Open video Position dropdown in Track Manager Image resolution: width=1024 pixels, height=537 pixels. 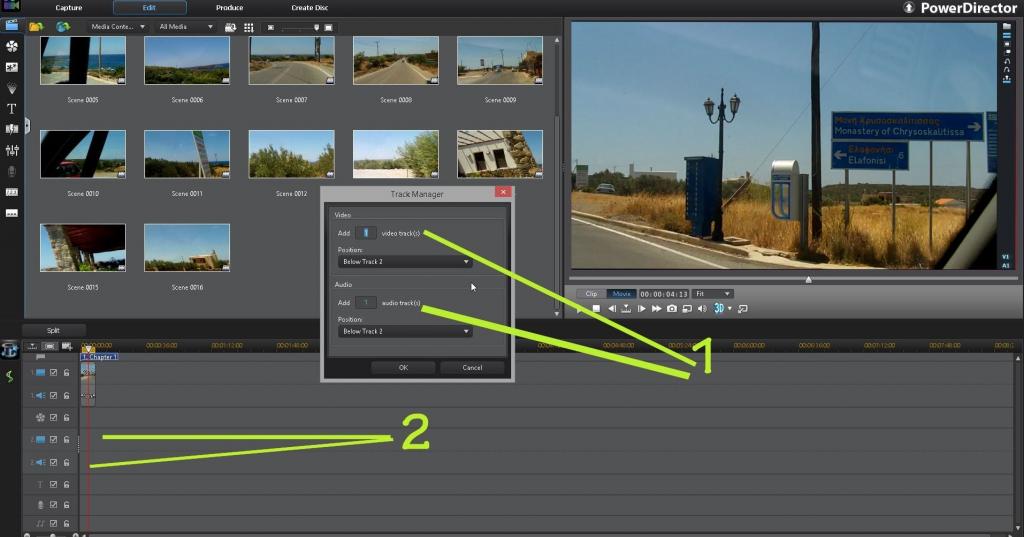pos(405,261)
